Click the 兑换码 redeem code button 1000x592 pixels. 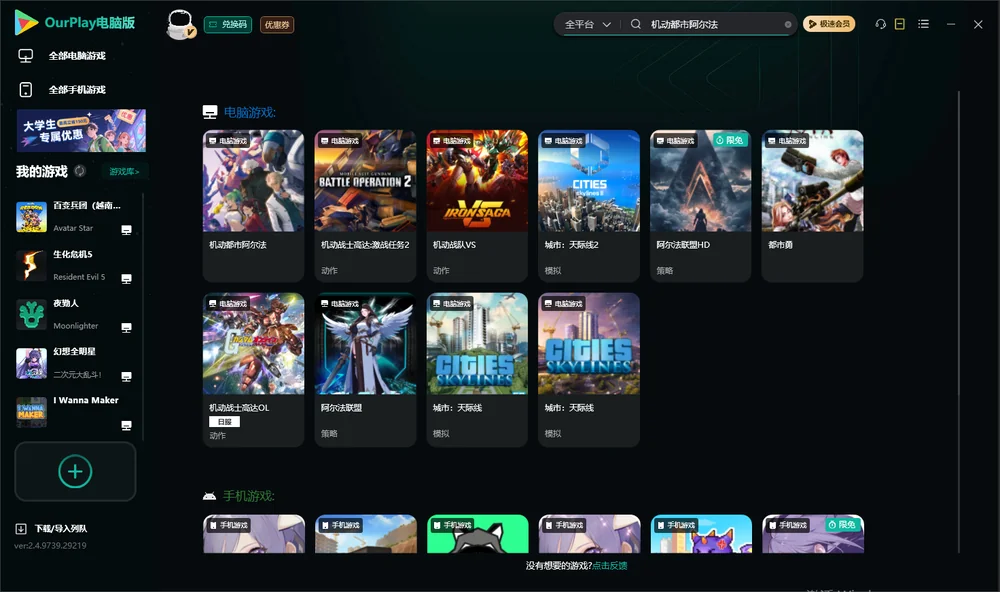click(228, 25)
